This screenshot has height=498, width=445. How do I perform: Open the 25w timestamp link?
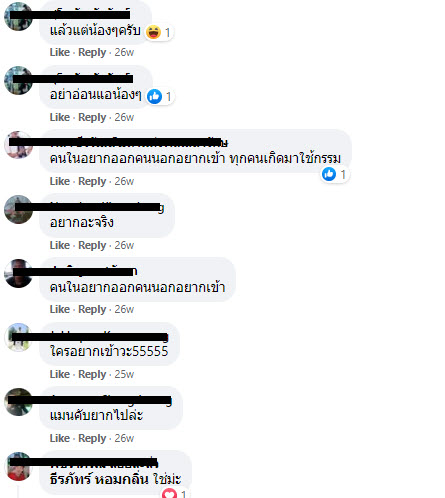(124, 374)
